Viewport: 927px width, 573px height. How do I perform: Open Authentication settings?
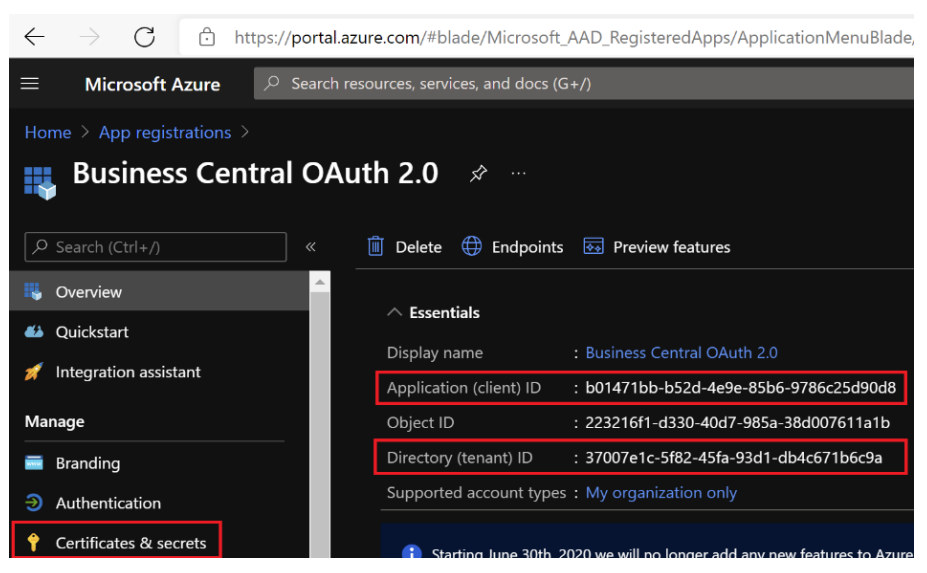[108, 503]
